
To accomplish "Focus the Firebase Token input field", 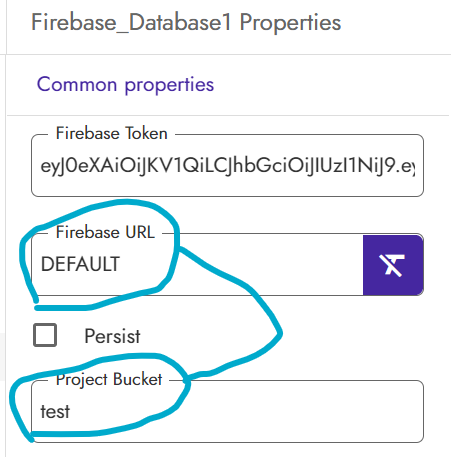I will [227, 166].
